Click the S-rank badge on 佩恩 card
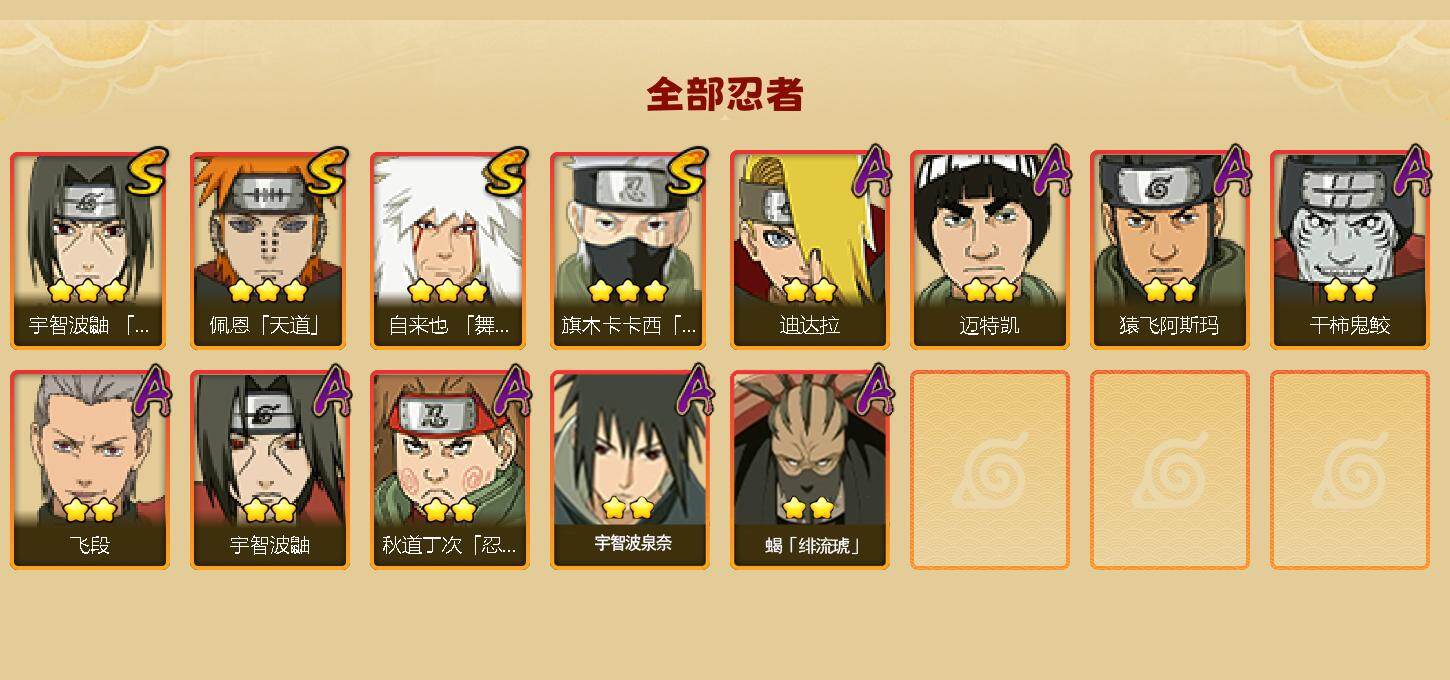 [327, 171]
